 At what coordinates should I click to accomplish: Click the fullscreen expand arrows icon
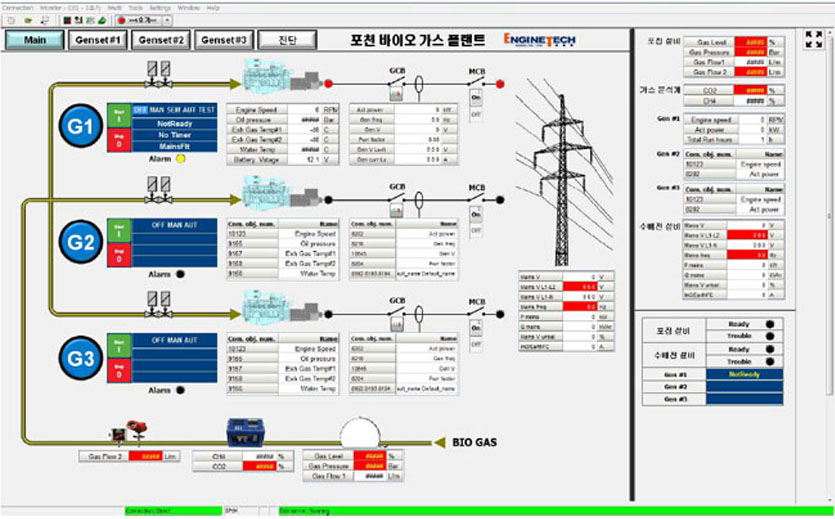(813, 39)
